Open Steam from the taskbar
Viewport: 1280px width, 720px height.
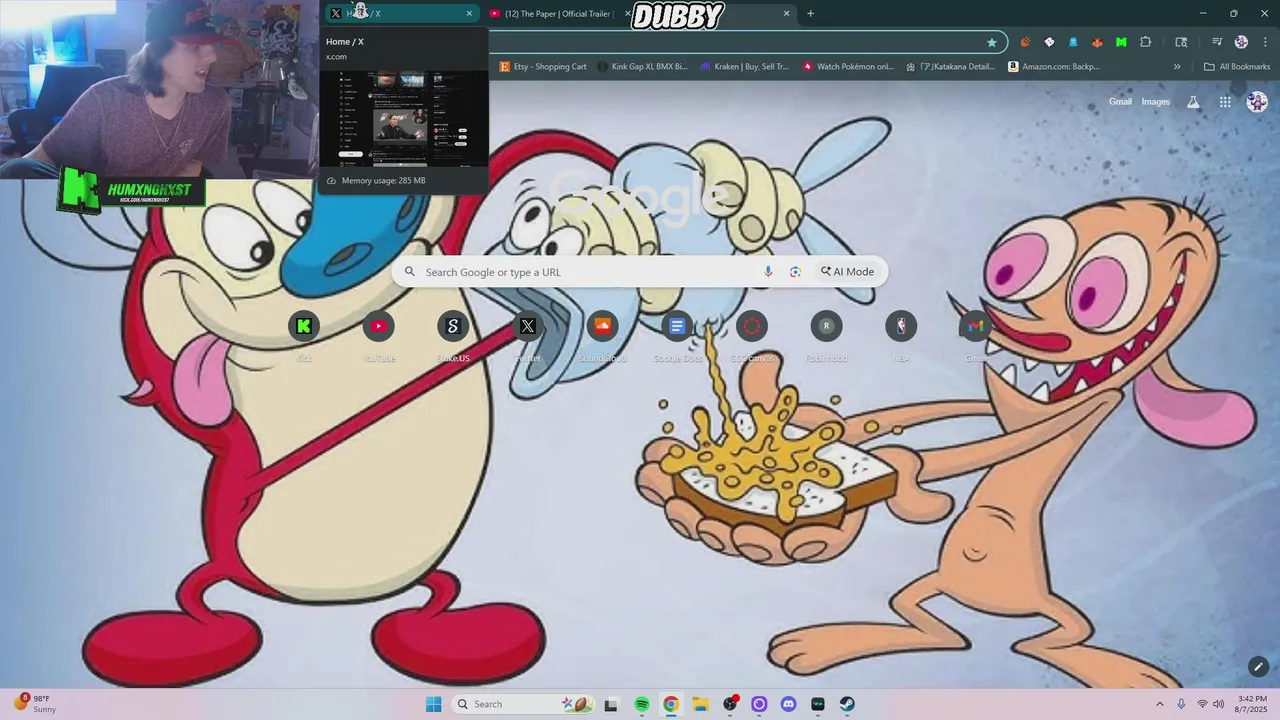pyautogui.click(x=847, y=704)
